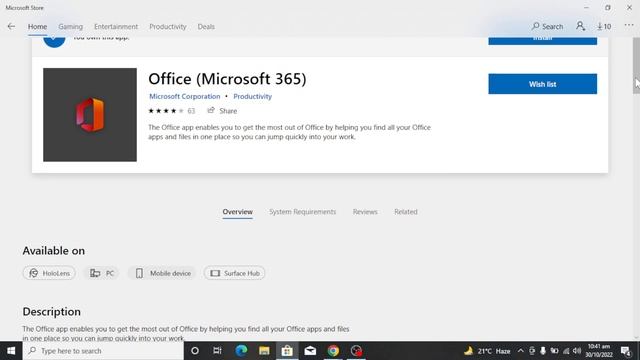Click Microsoft Store taskbar icon

[x=287, y=351]
